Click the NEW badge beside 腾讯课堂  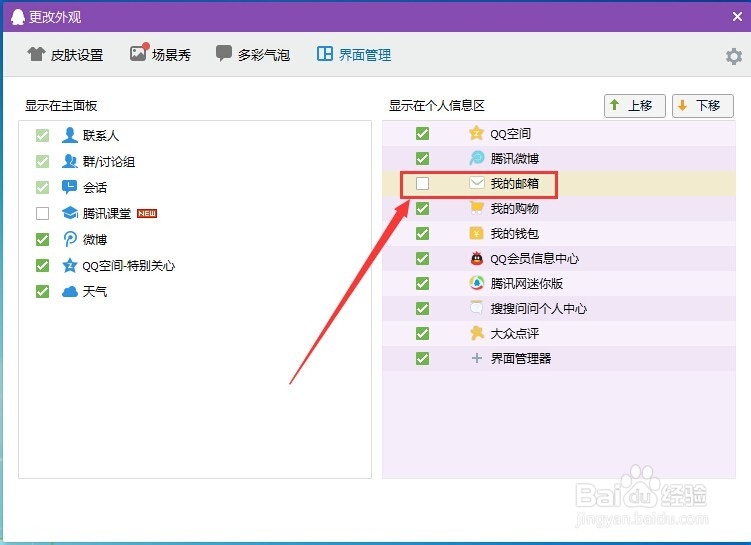(147, 214)
